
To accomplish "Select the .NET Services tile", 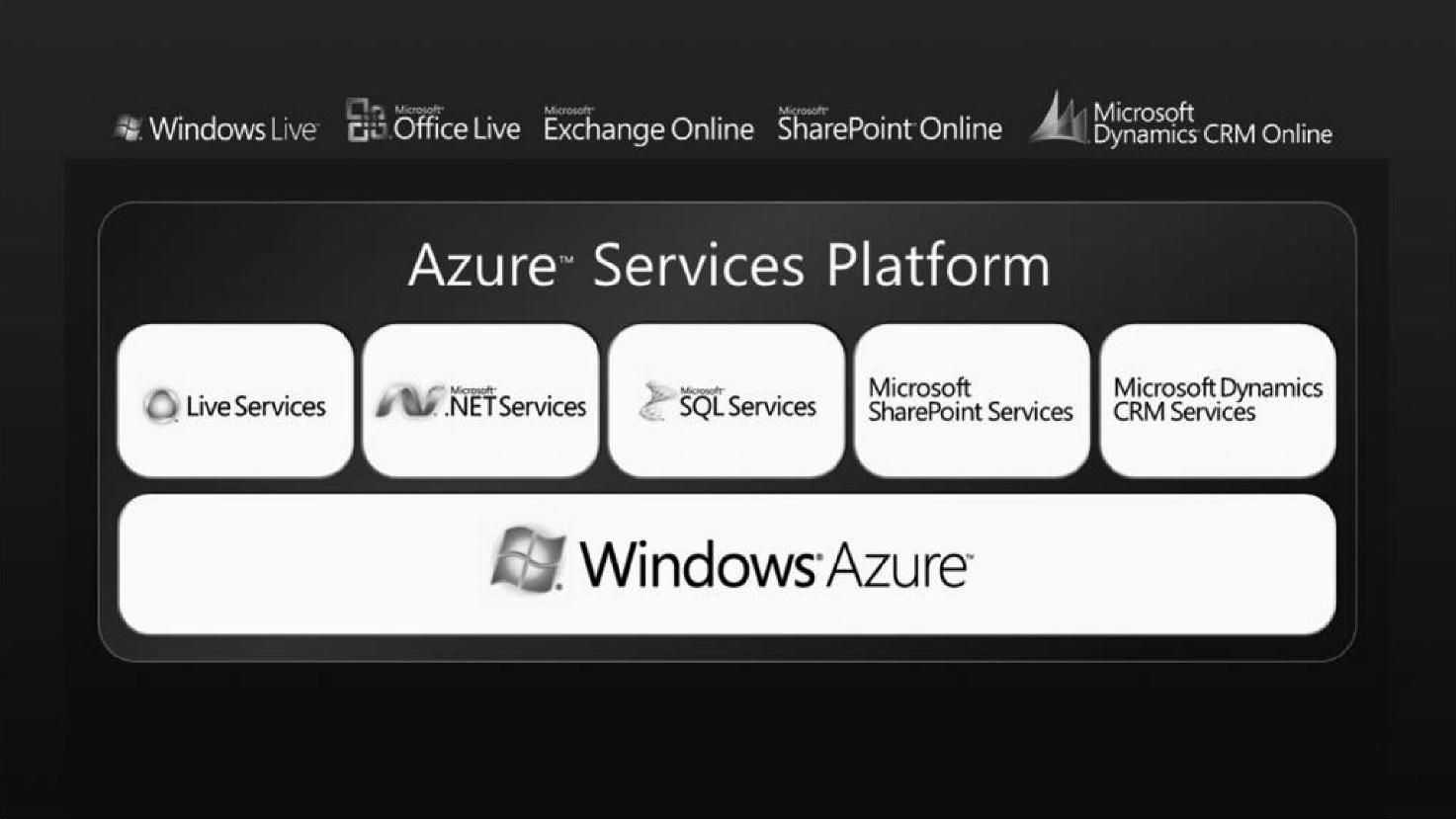I will [480, 401].
